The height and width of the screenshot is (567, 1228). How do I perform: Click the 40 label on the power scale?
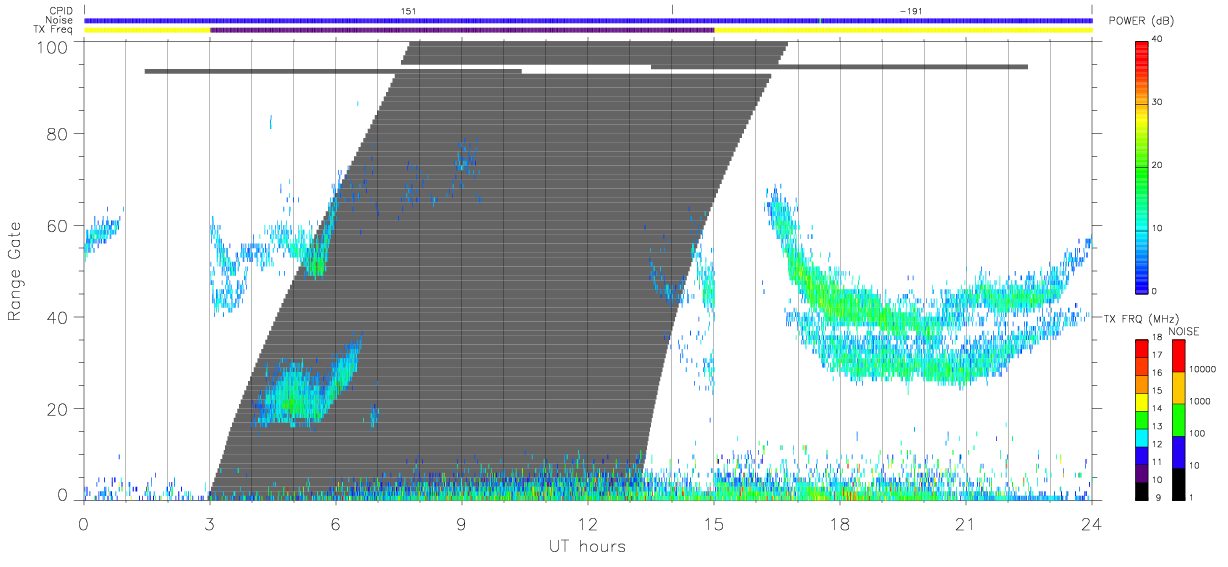1157,39
